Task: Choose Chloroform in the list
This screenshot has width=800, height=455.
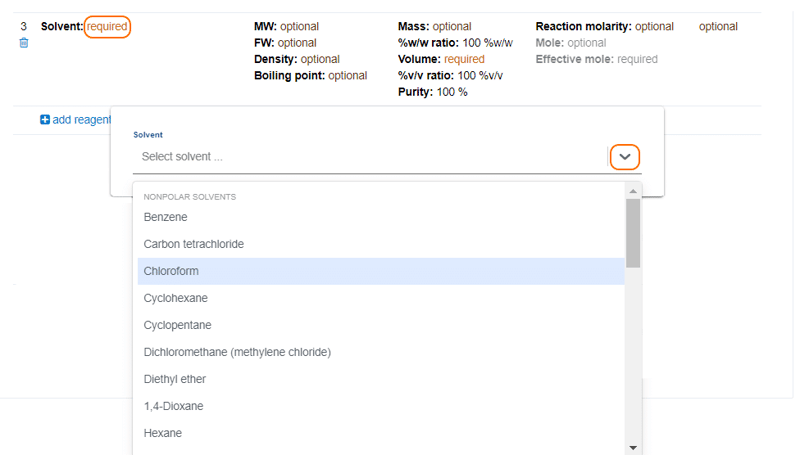Action: pyautogui.click(x=381, y=271)
